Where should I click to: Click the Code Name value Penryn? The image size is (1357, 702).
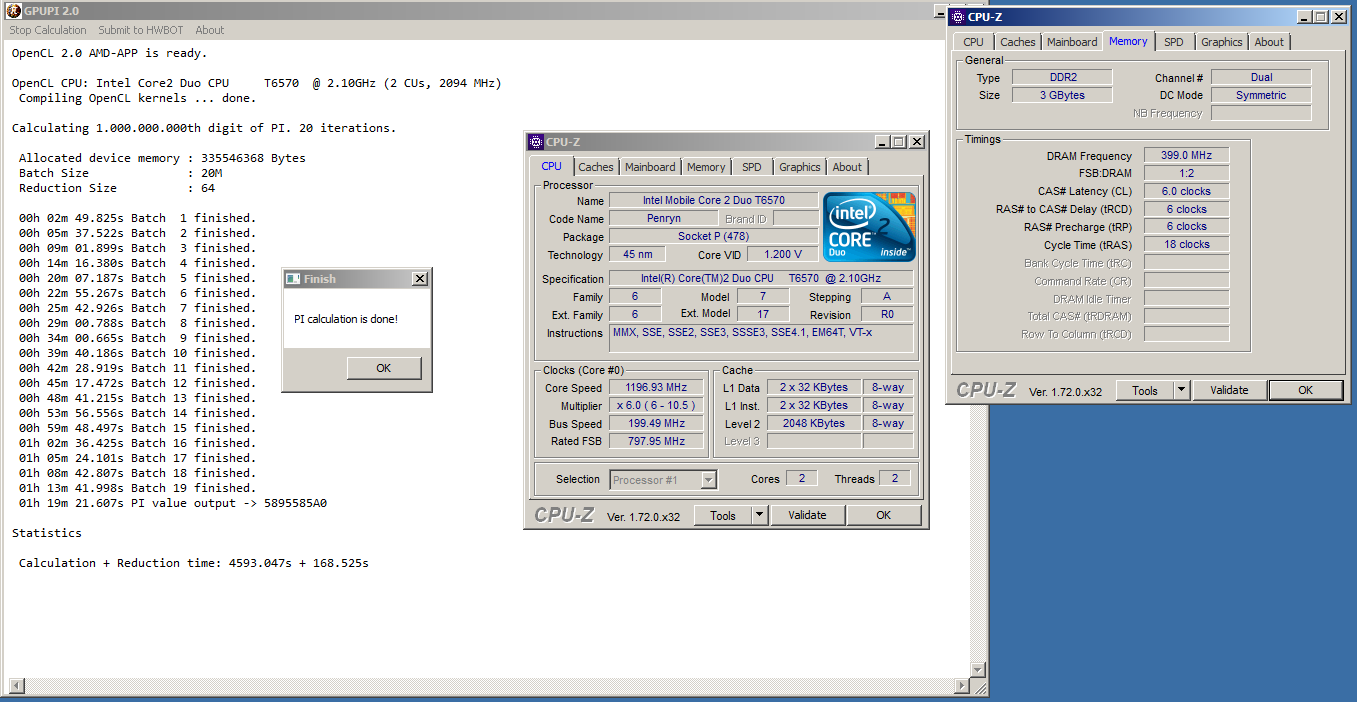(x=663, y=218)
